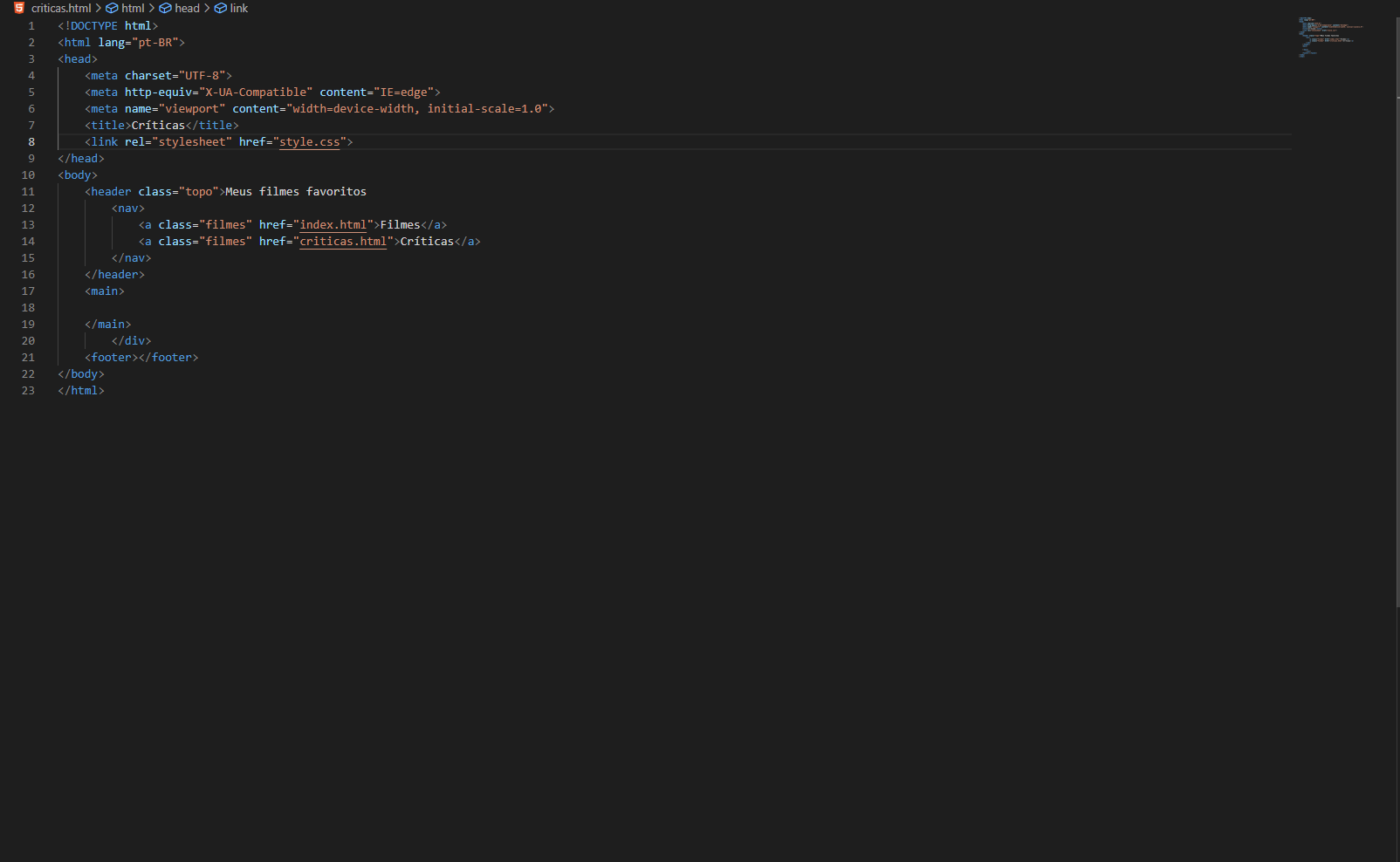Click the <footer></footer> line
This screenshot has width=1400, height=862.
(x=141, y=357)
